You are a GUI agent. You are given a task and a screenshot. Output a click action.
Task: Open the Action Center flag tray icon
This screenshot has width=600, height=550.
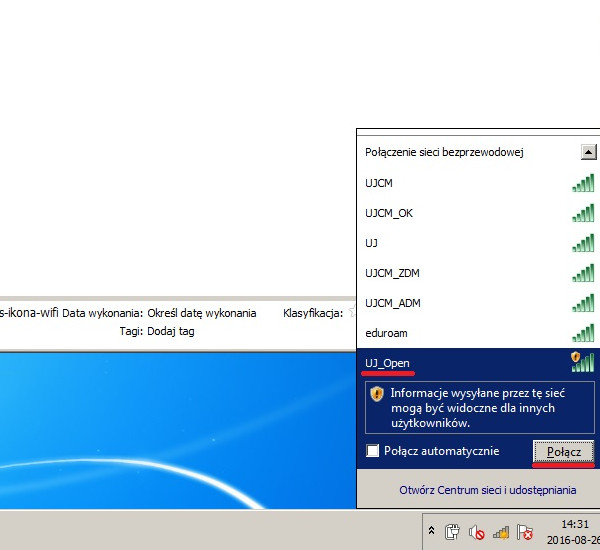(x=524, y=532)
